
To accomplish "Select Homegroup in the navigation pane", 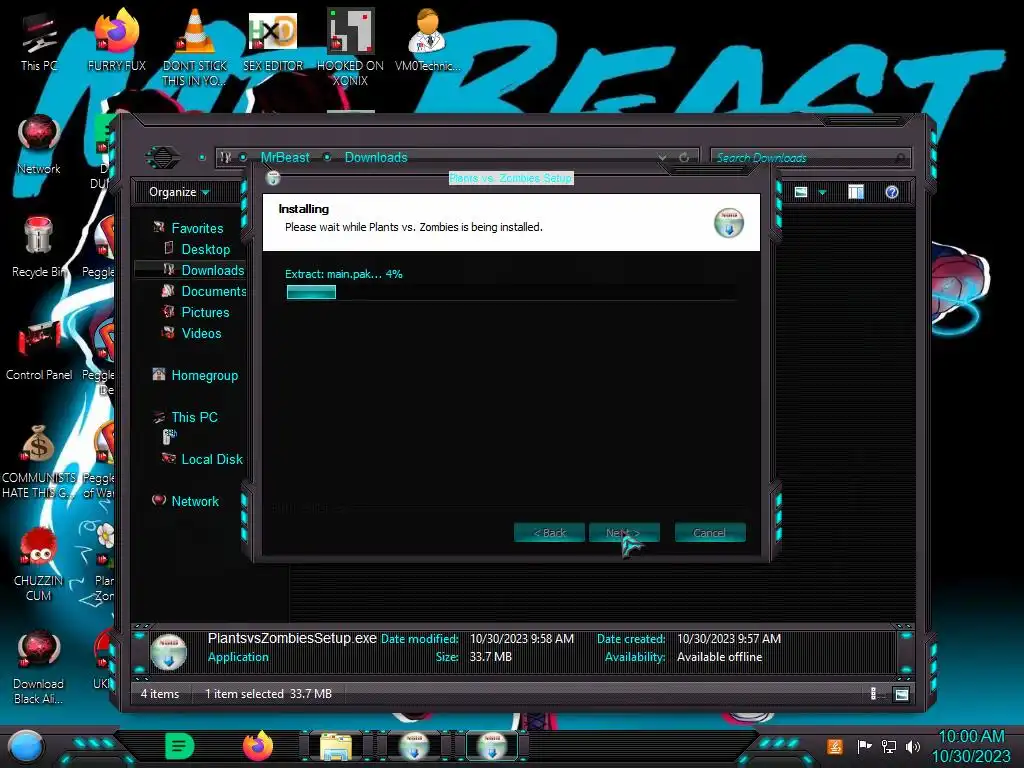I will 204,376.
